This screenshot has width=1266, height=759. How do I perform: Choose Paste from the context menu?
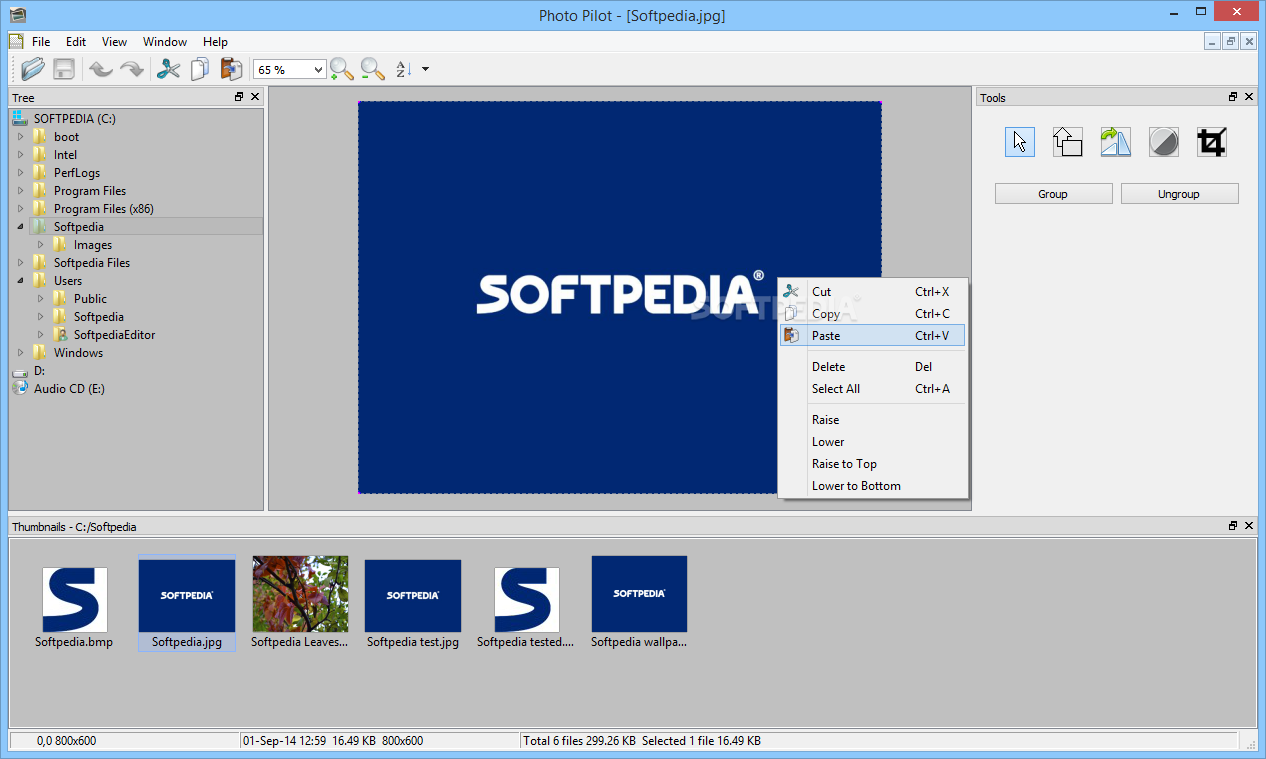872,336
